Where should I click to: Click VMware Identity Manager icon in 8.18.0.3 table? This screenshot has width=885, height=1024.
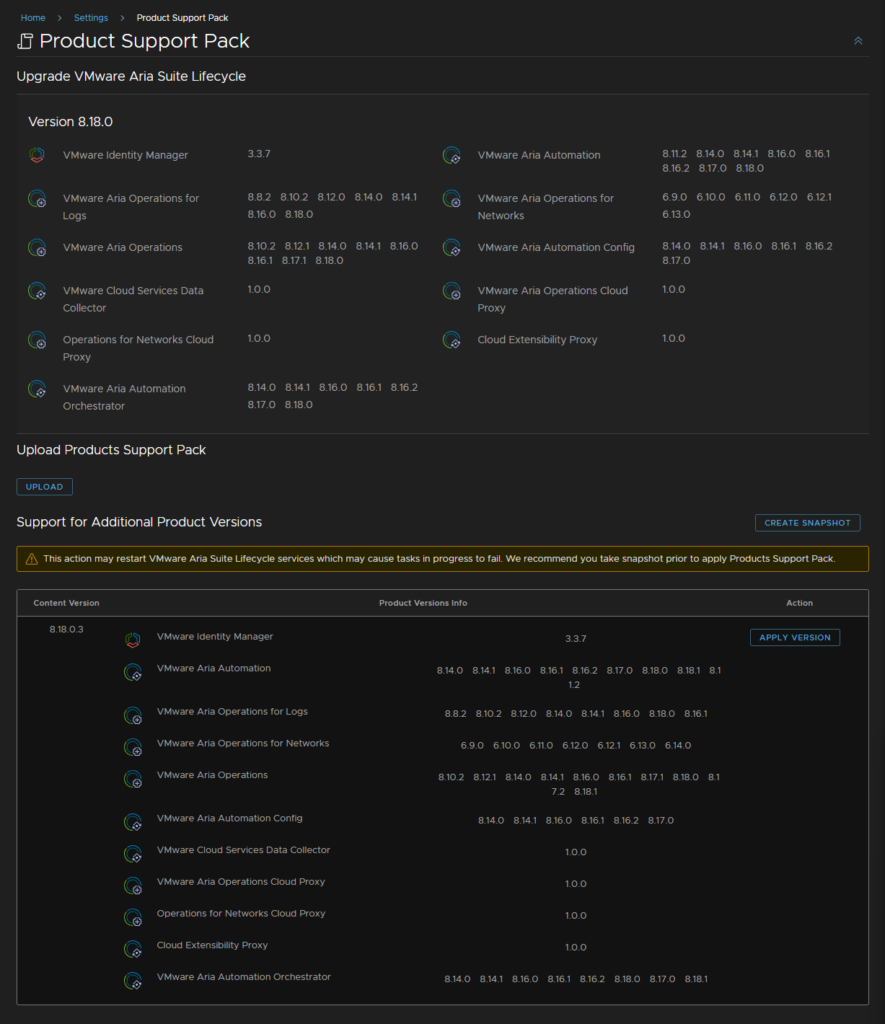(133, 640)
